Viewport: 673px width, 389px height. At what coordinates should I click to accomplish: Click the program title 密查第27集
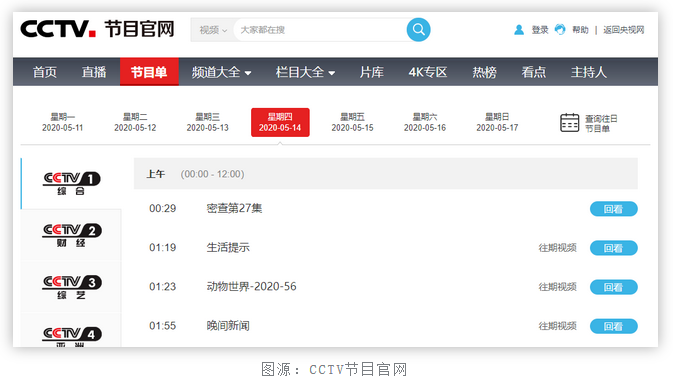click(x=234, y=208)
